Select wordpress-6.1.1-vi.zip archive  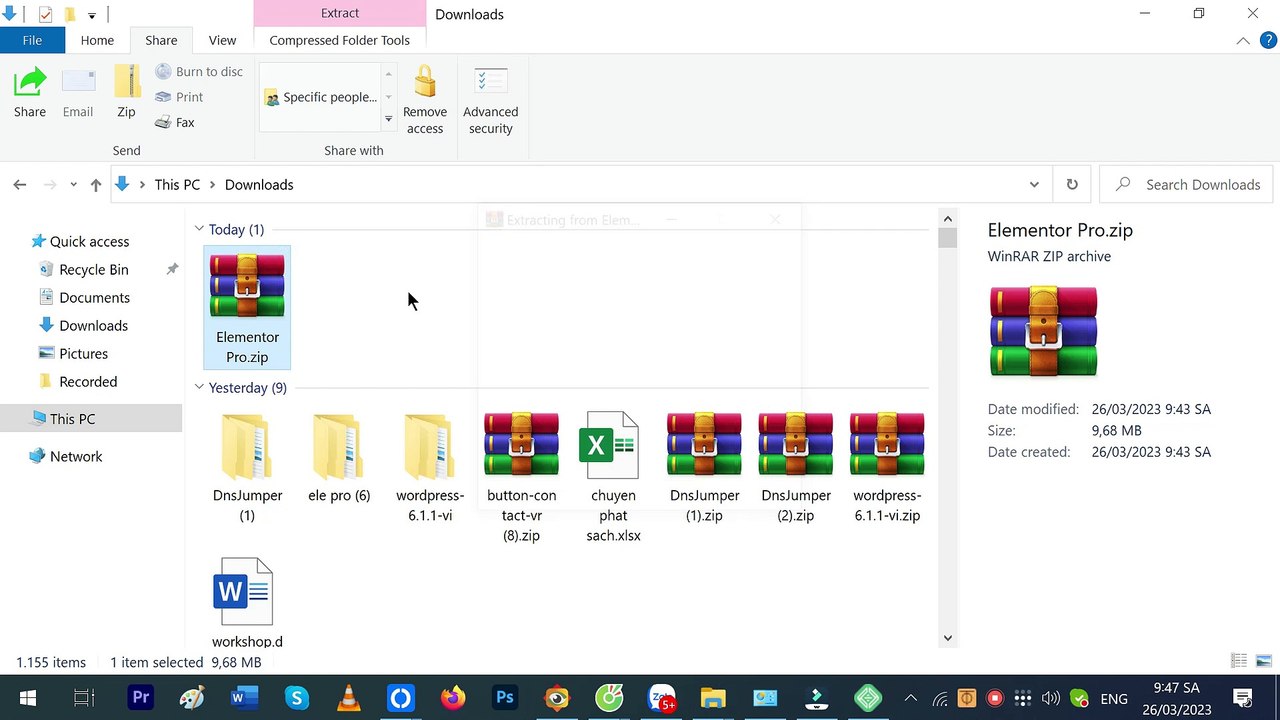tap(887, 468)
